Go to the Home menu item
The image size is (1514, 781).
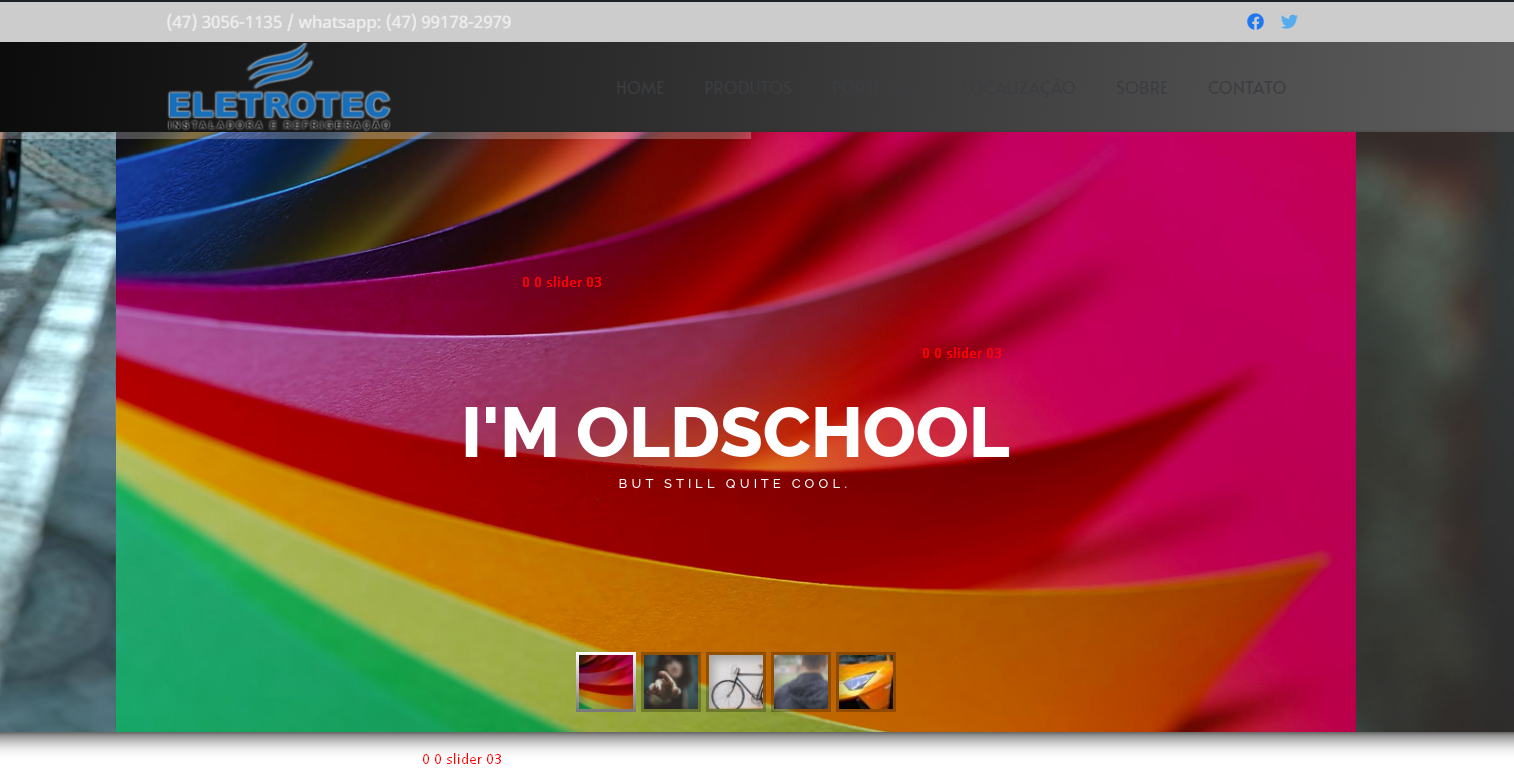pyautogui.click(x=639, y=88)
